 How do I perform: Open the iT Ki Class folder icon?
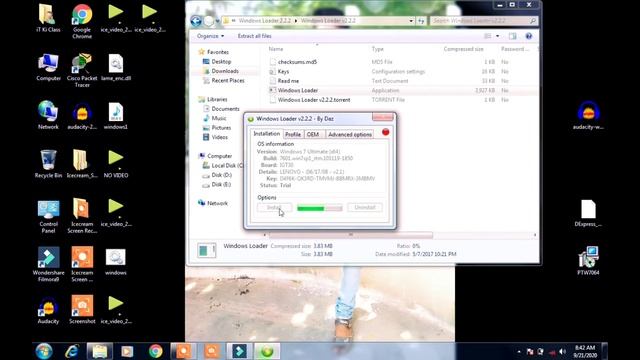point(48,18)
